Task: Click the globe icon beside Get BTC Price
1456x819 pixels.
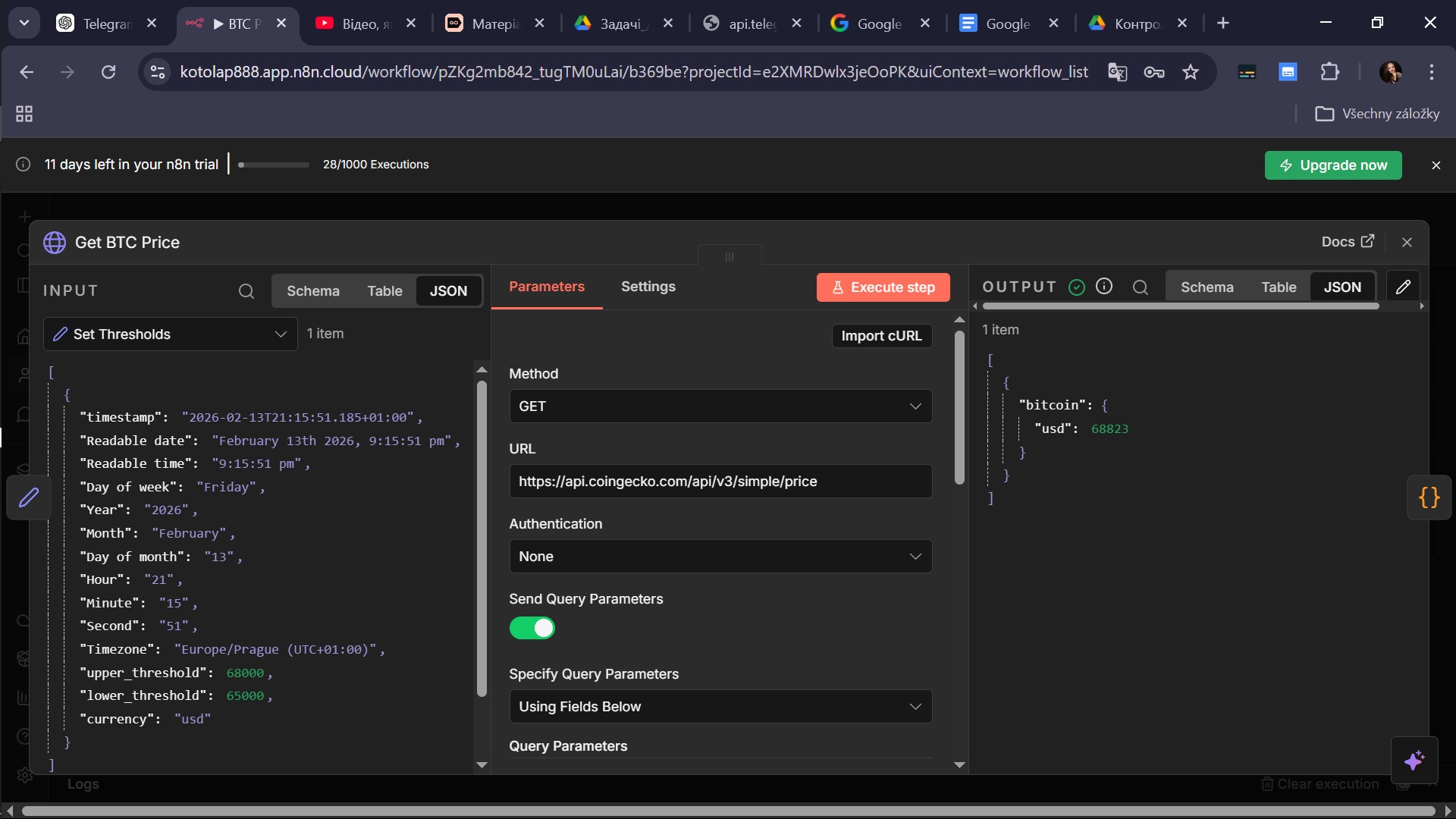Action: 55,243
